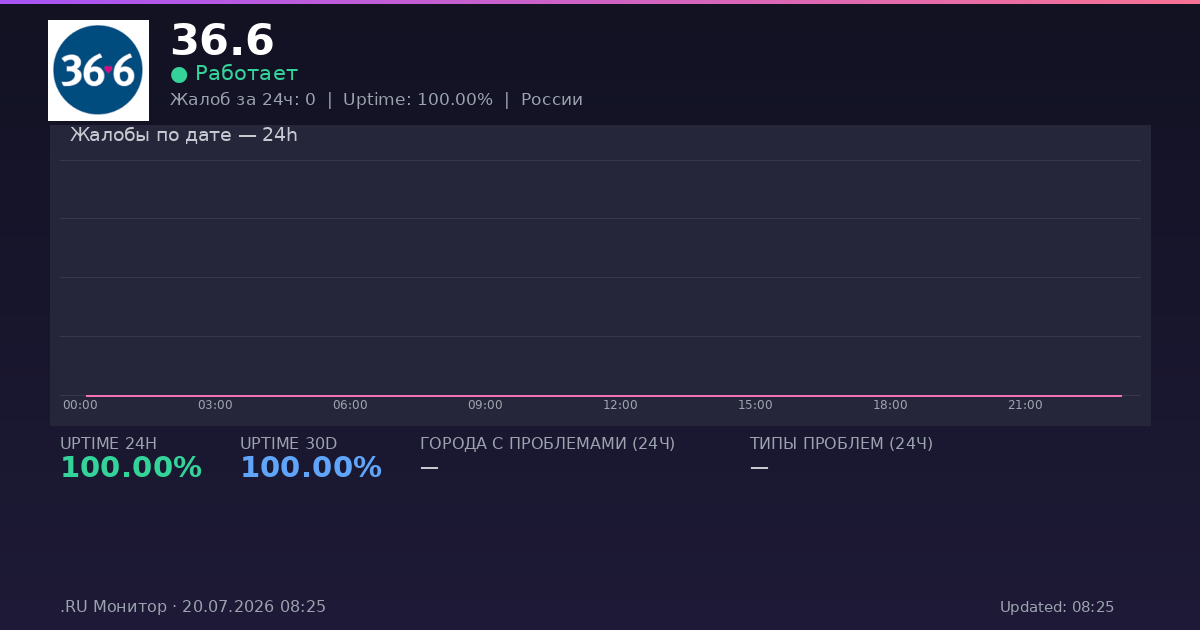Viewport: 1200px width, 630px height.
Task: Click the Updated: 08:25 timestamp
Action: pos(1057,607)
